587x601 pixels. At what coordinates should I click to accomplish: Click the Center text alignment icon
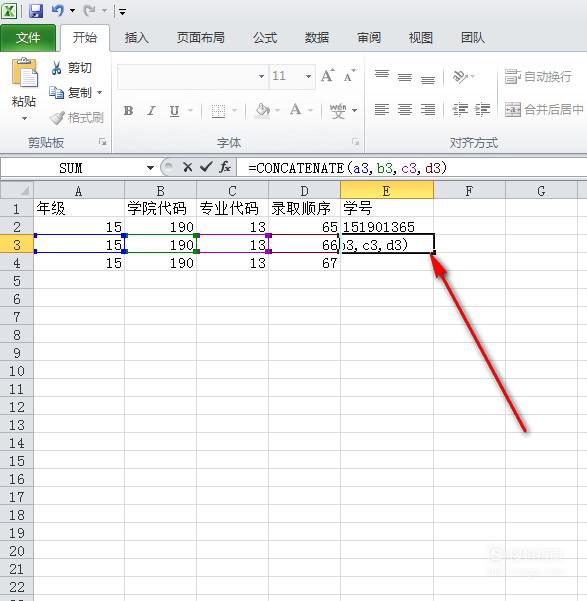pos(405,110)
